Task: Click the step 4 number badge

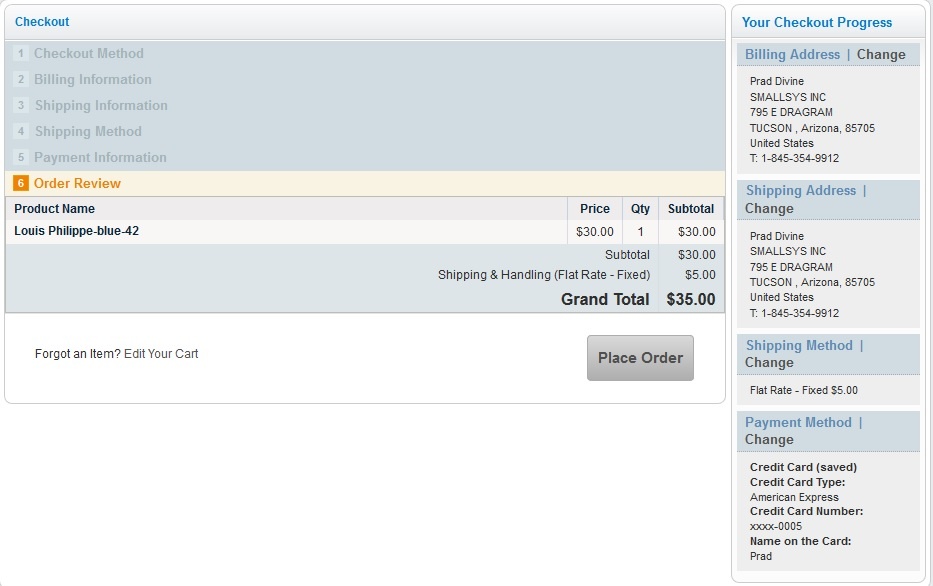Action: pyautogui.click(x=21, y=132)
